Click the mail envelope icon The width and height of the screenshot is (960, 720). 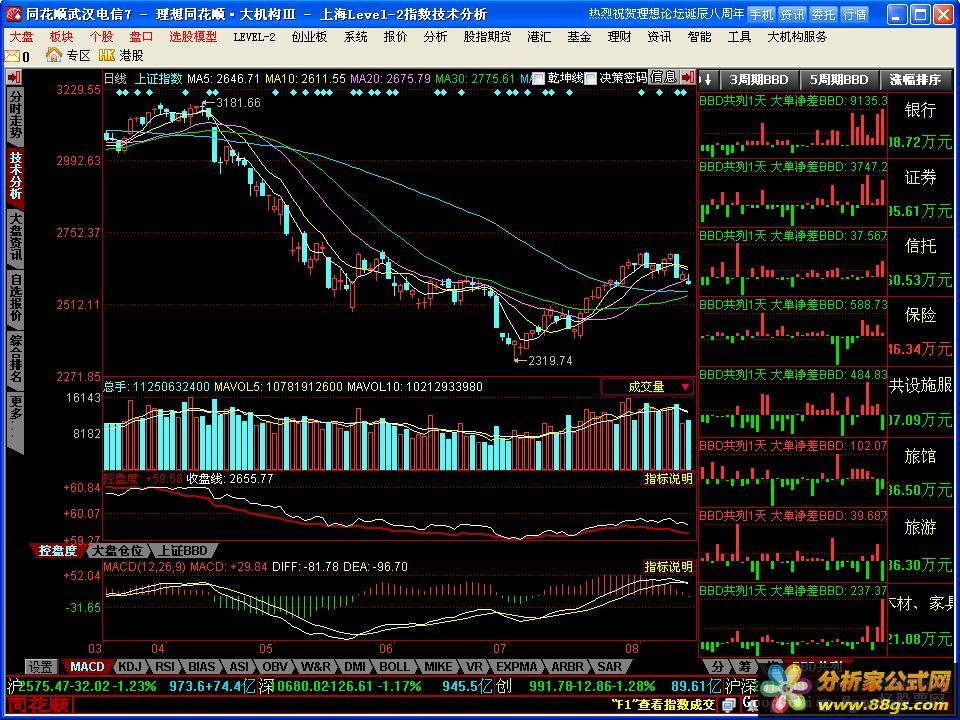click(x=12, y=56)
